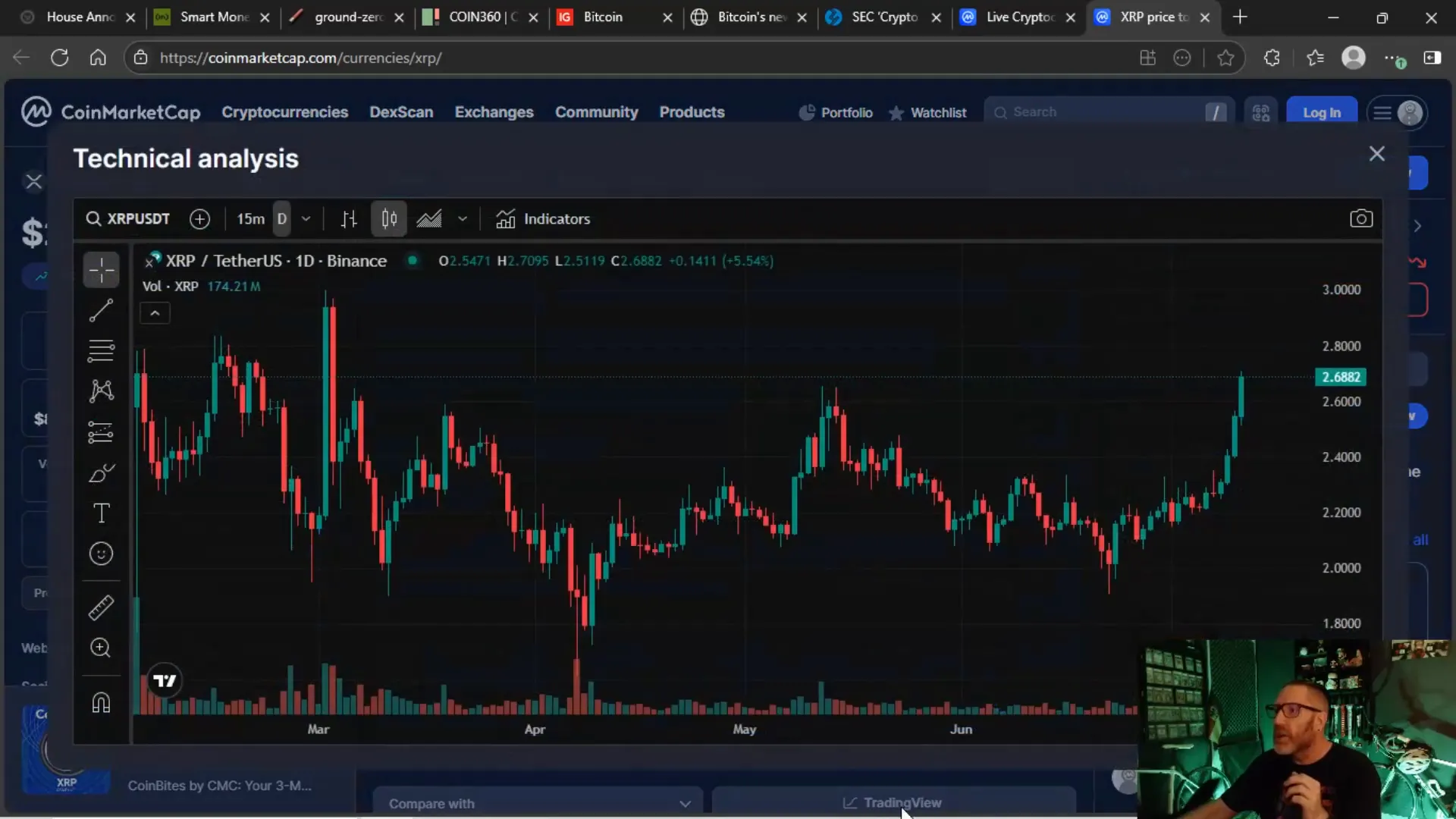Open browser profile avatar
This screenshot has width=1456, height=819.
(x=1354, y=58)
